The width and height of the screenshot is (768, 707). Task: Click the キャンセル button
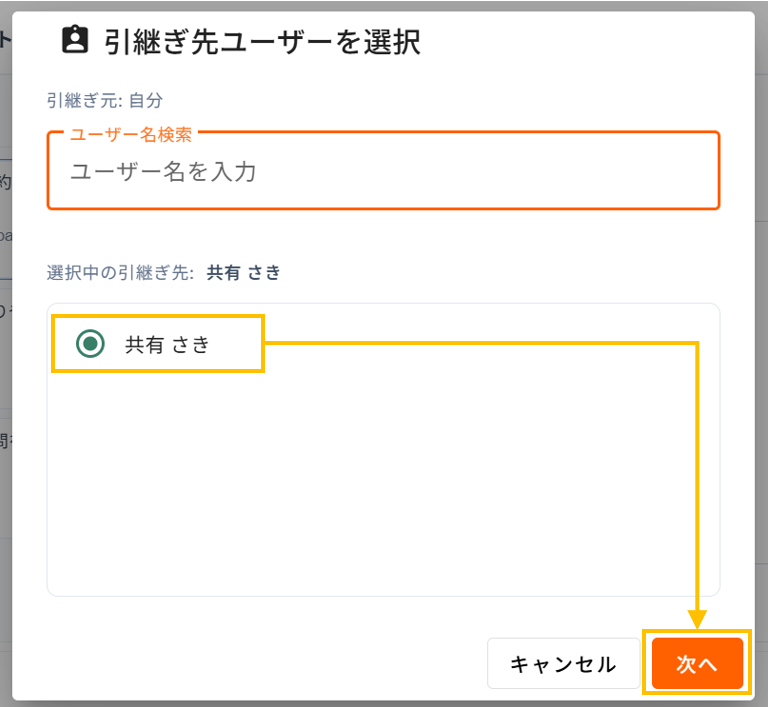[x=563, y=663]
